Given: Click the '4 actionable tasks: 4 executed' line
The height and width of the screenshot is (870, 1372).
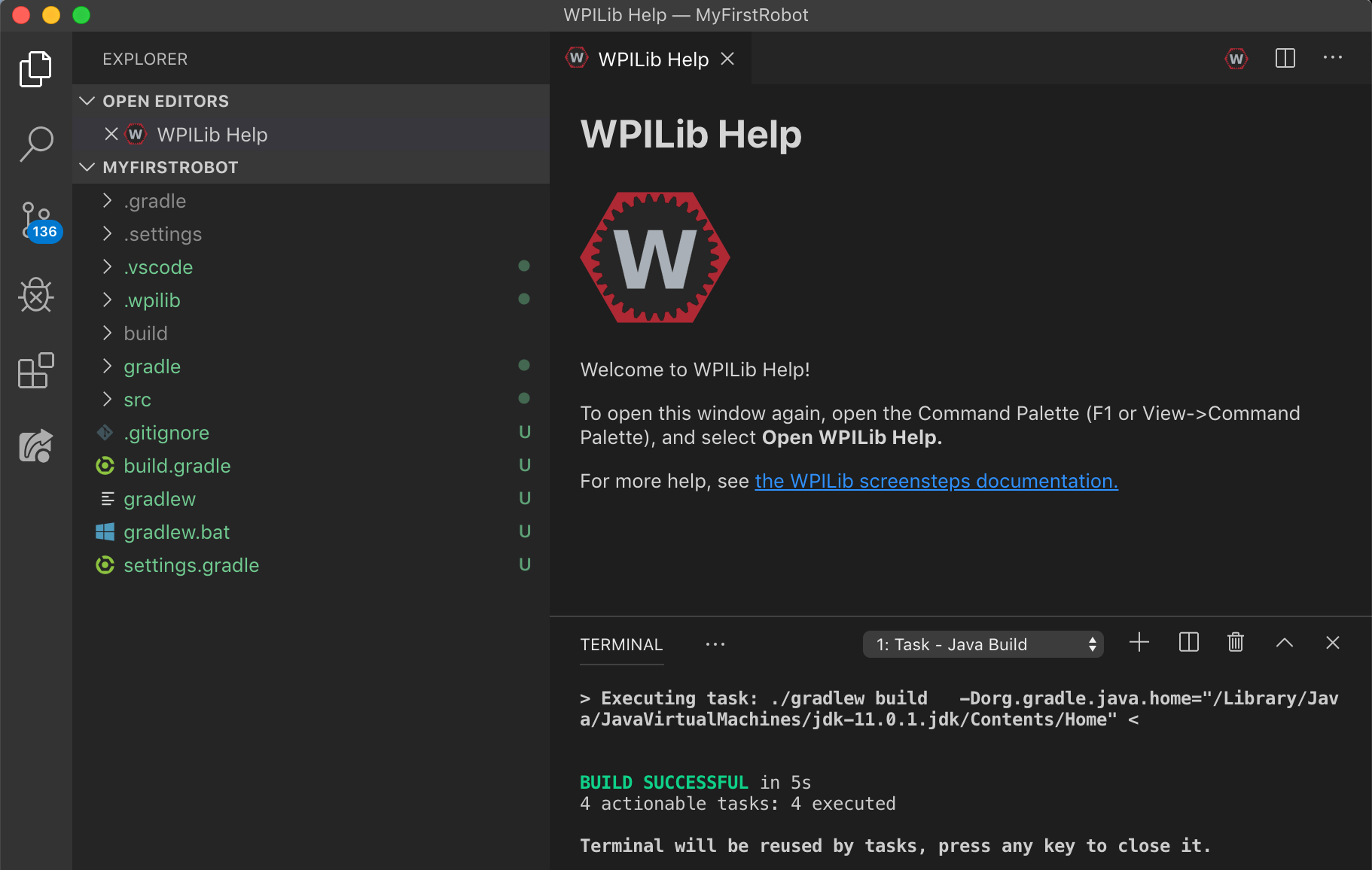Looking at the screenshot, I should pyautogui.click(x=738, y=804).
